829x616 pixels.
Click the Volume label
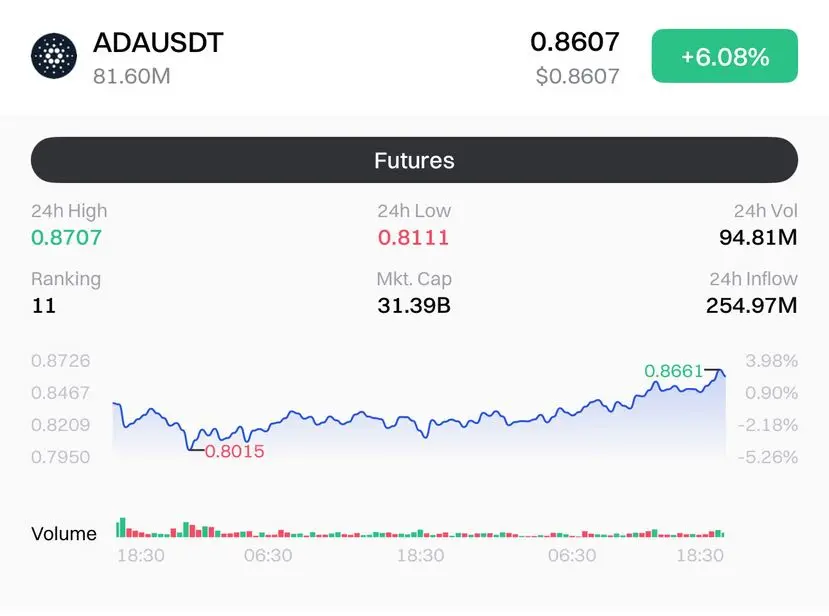coord(64,534)
